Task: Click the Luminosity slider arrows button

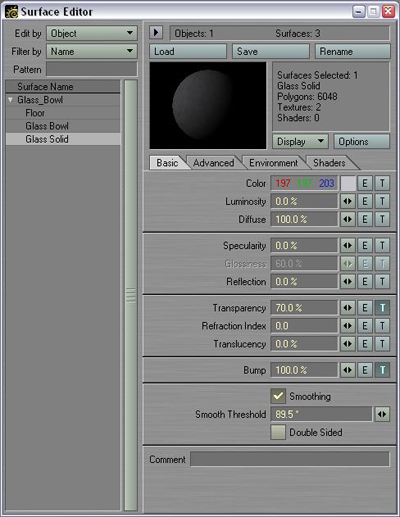Action: (x=347, y=201)
